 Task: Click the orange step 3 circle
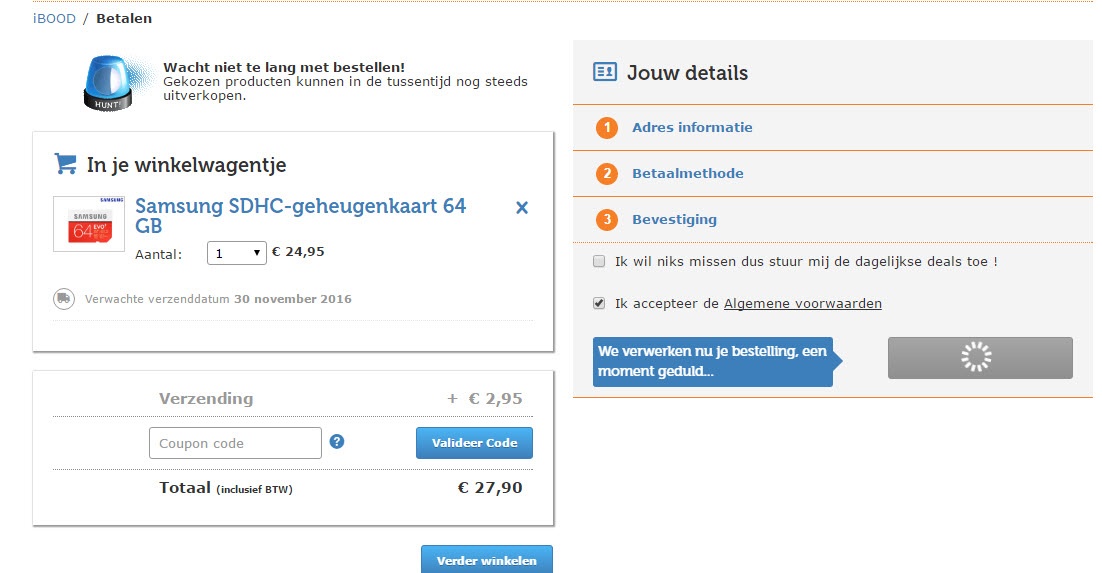(x=606, y=220)
